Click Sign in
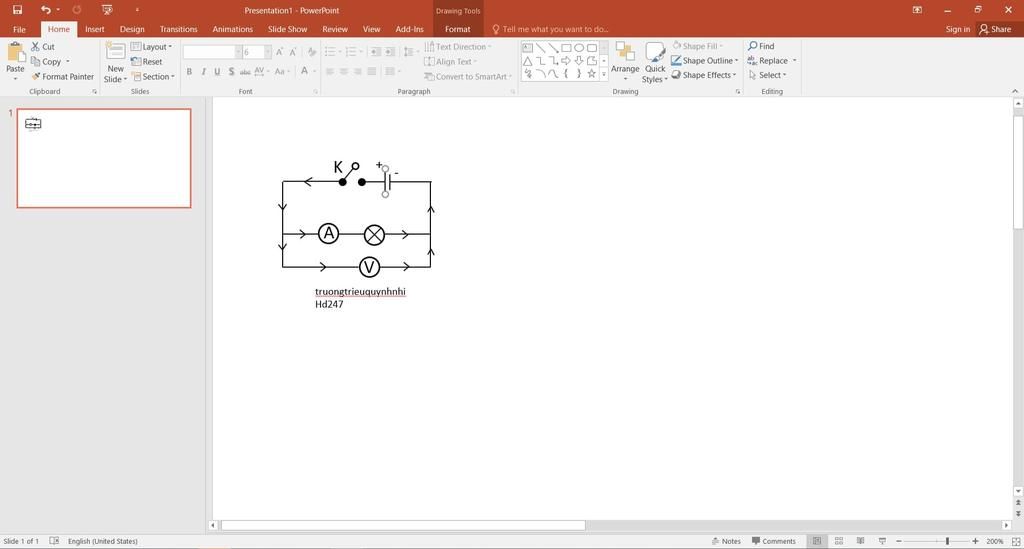Viewport: 1024px width, 549px height. coord(957,29)
